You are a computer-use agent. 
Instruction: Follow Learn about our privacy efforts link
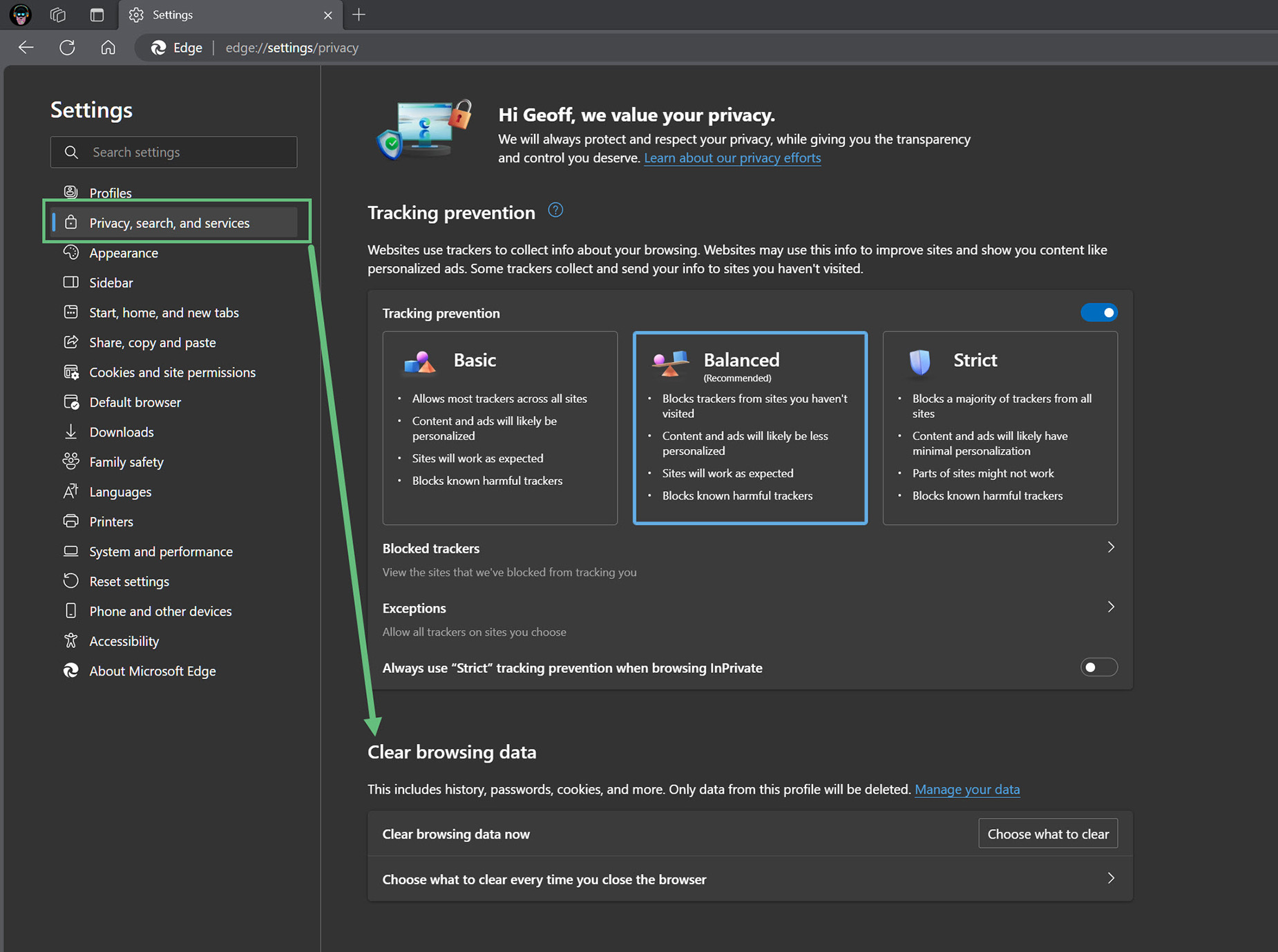click(732, 158)
